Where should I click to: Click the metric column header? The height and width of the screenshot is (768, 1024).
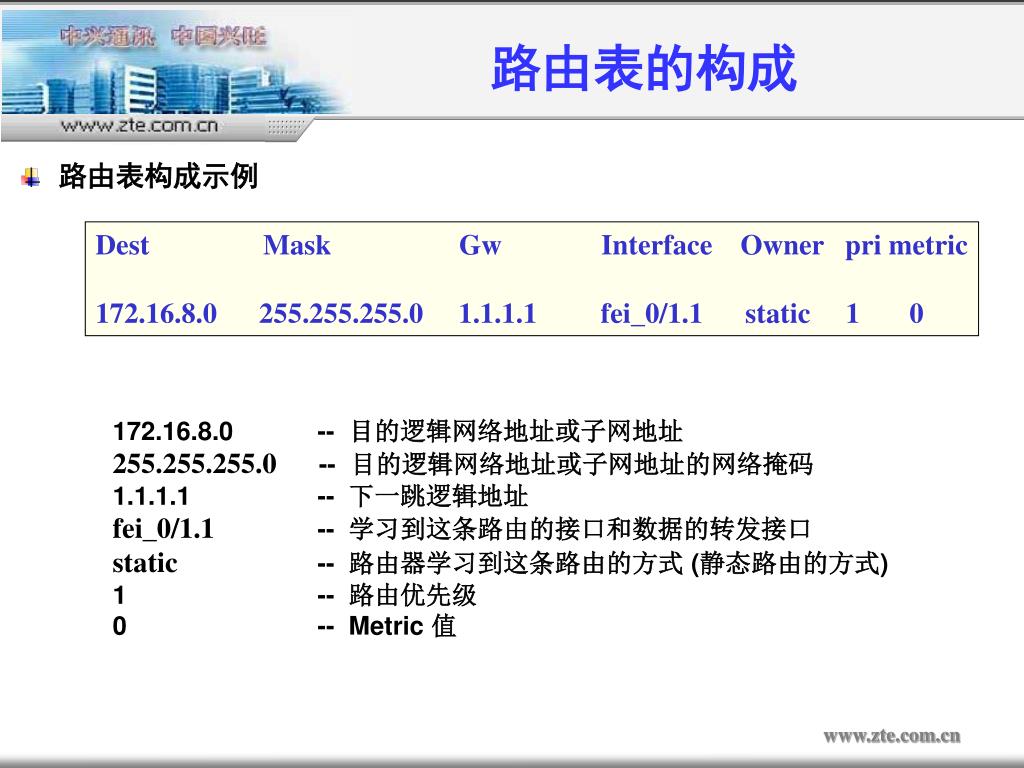(928, 246)
